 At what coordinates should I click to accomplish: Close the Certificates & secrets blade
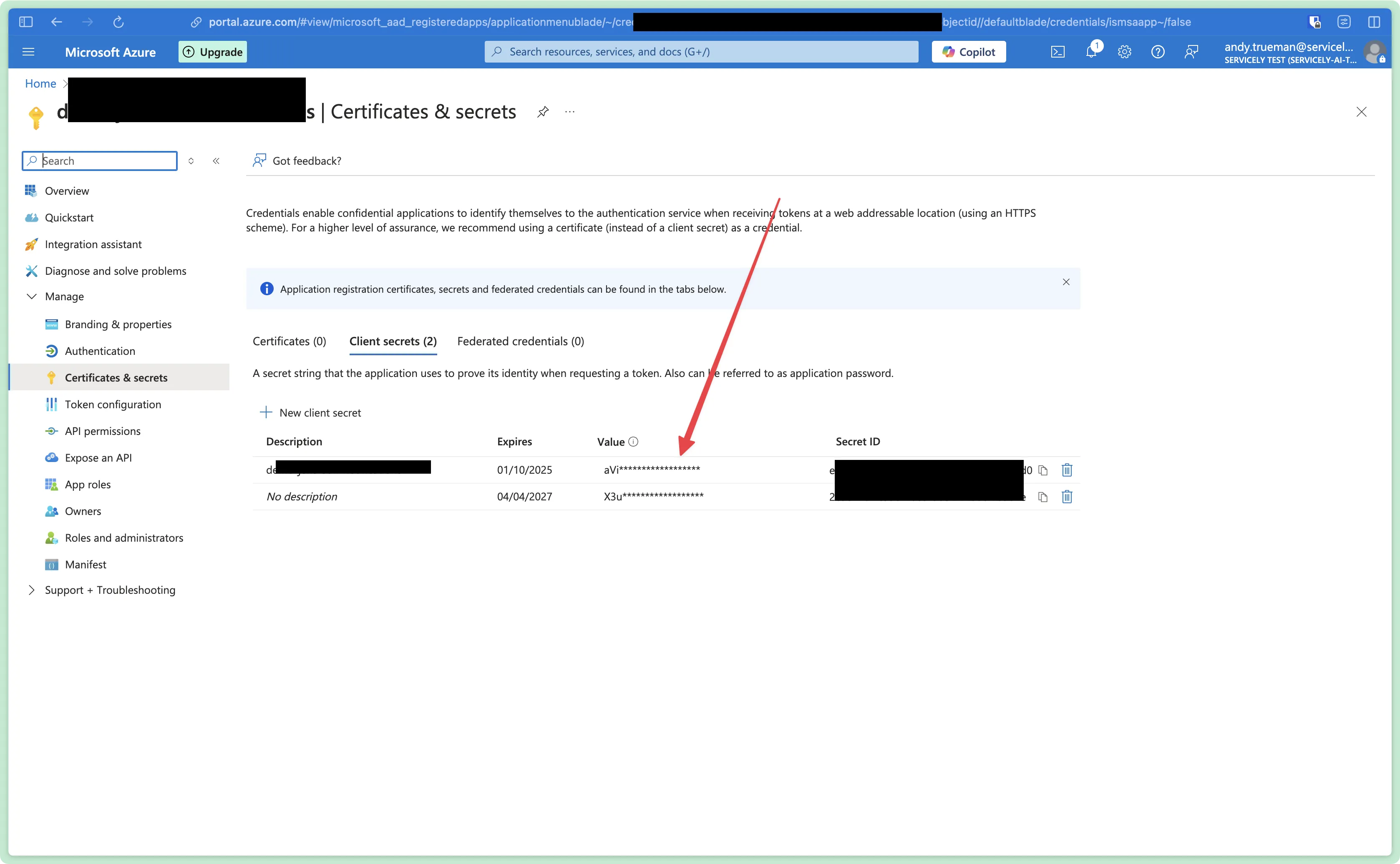point(1362,112)
